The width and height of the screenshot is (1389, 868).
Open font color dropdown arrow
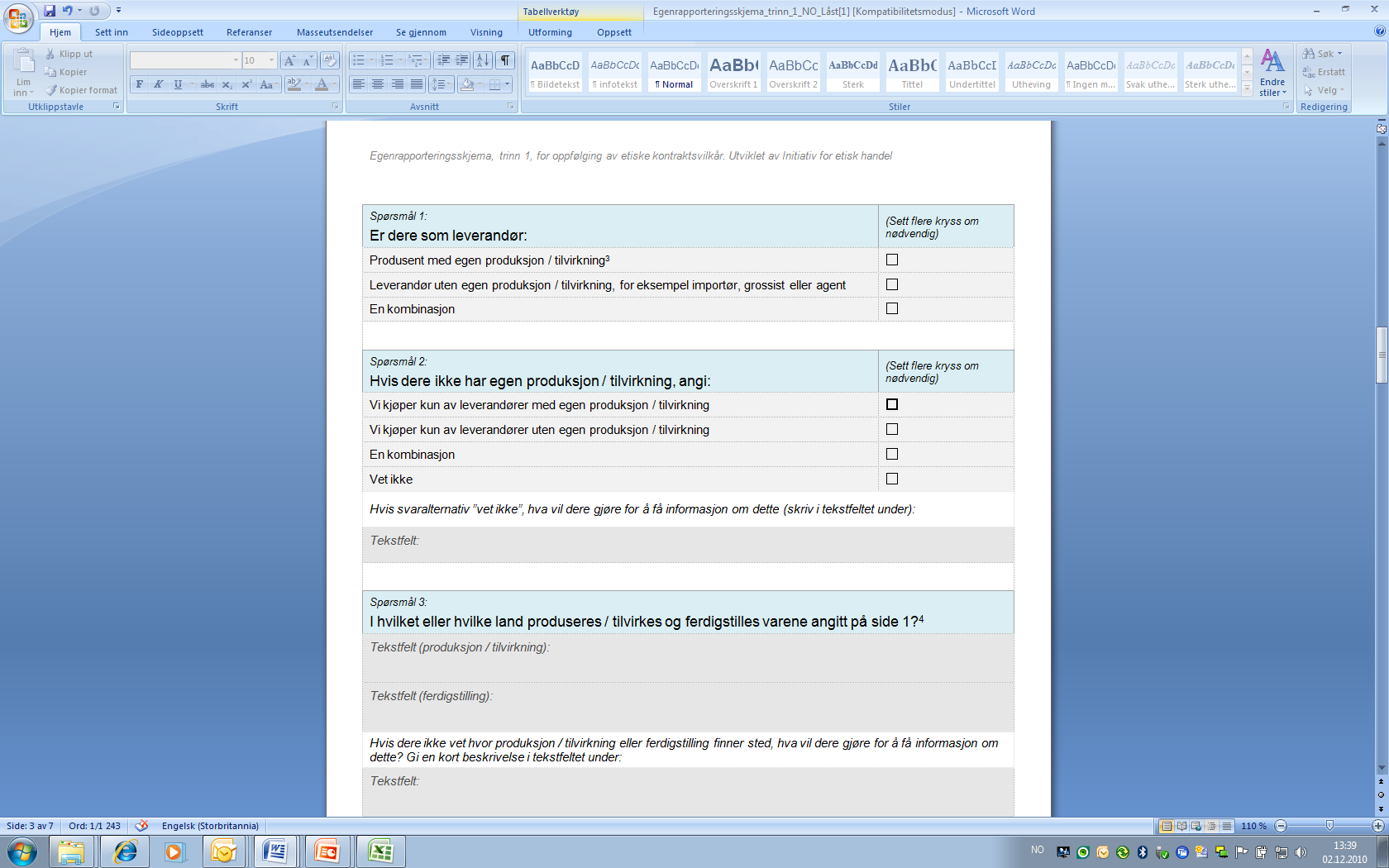click(334, 84)
